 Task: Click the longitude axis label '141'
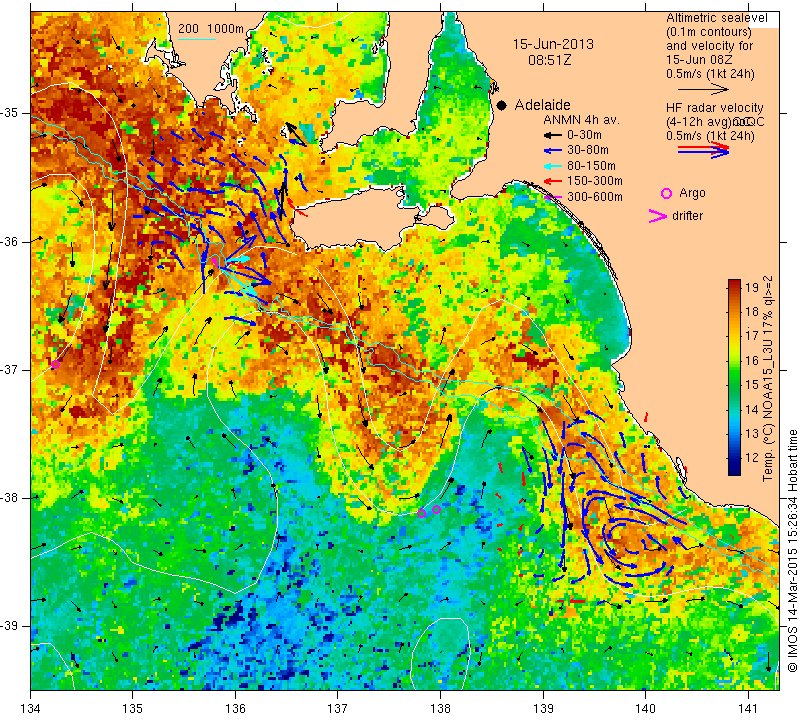point(748,709)
